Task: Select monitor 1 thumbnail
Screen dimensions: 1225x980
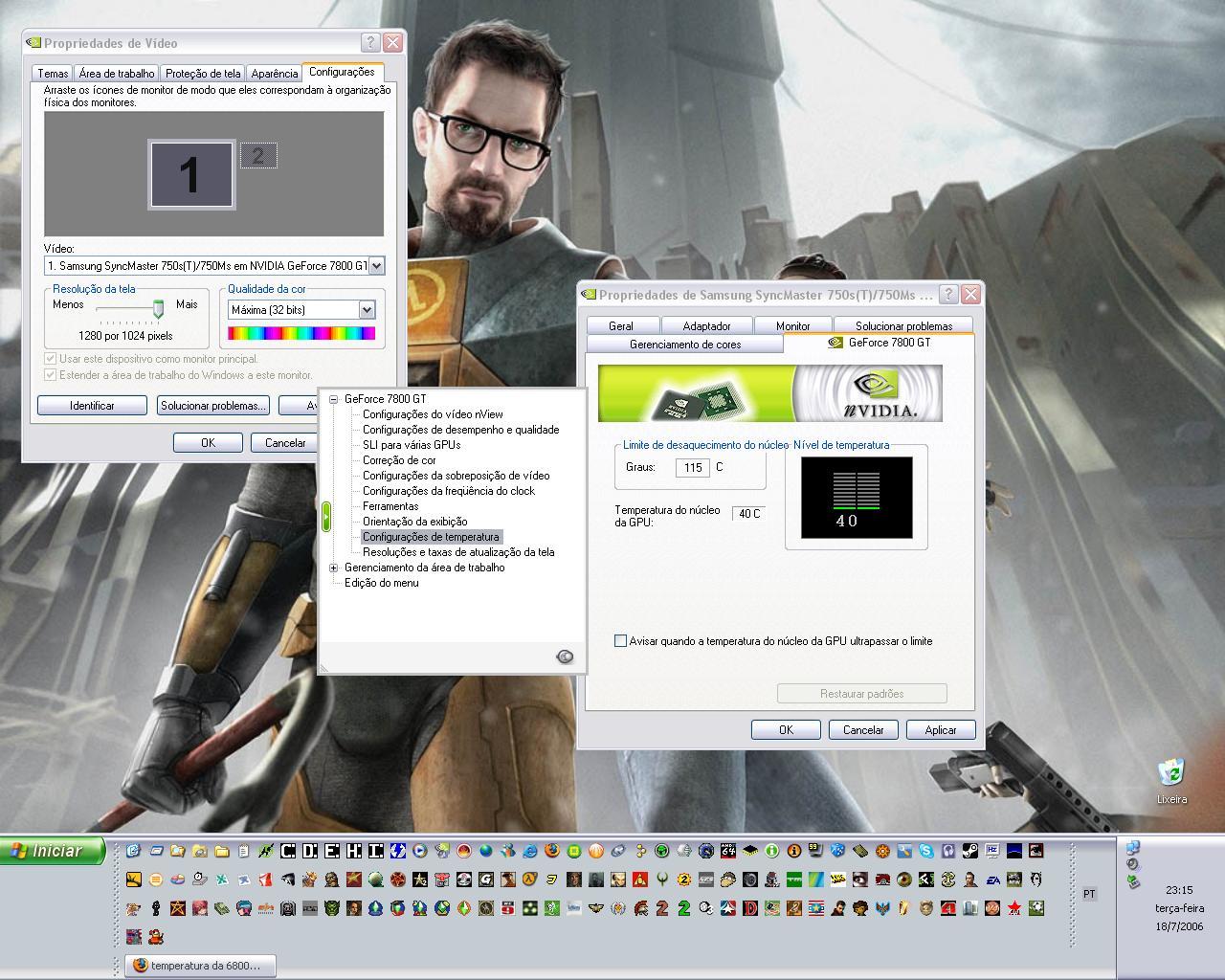Action: [x=191, y=173]
